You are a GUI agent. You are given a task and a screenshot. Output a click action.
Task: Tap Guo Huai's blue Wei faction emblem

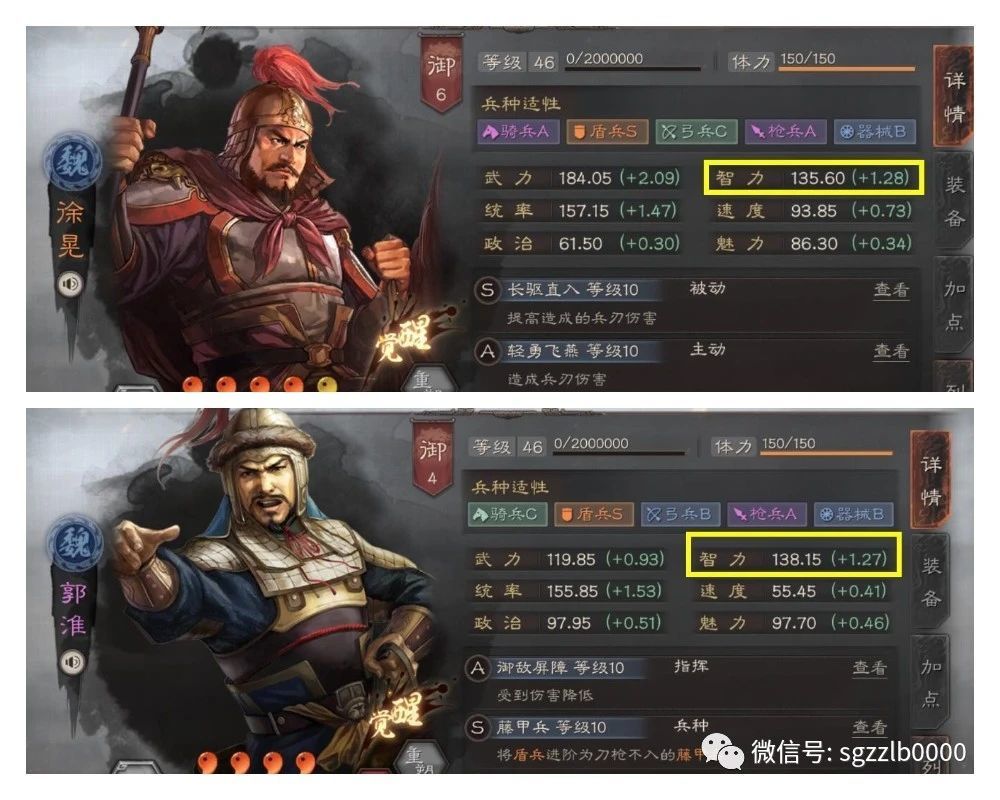pyautogui.click(x=75, y=543)
